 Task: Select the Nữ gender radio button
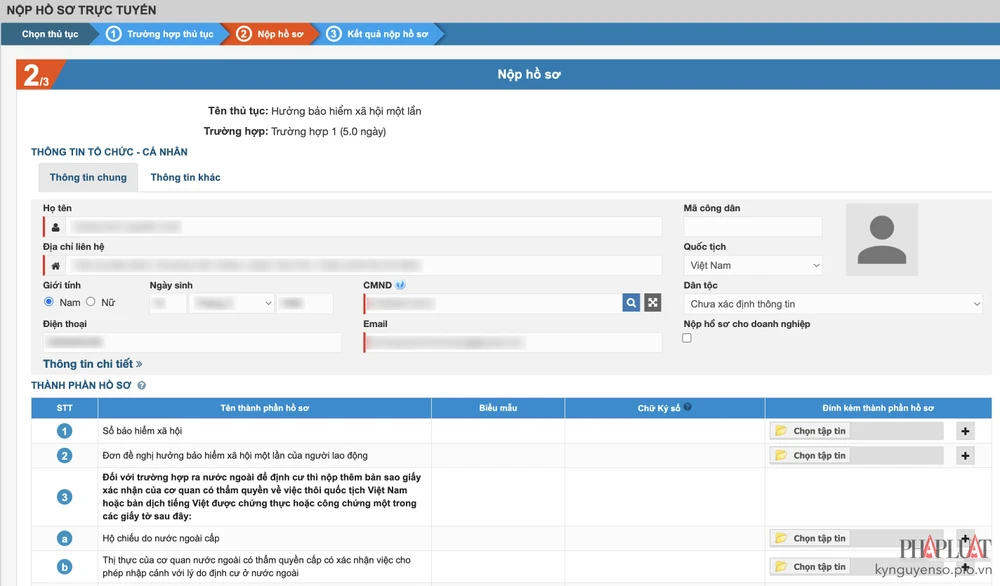click(91, 302)
